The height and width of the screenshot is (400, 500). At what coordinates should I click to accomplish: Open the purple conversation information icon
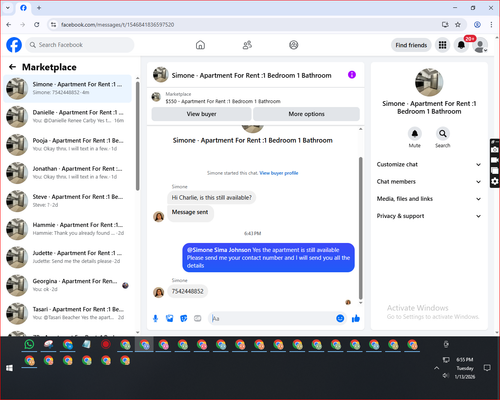coord(352,75)
